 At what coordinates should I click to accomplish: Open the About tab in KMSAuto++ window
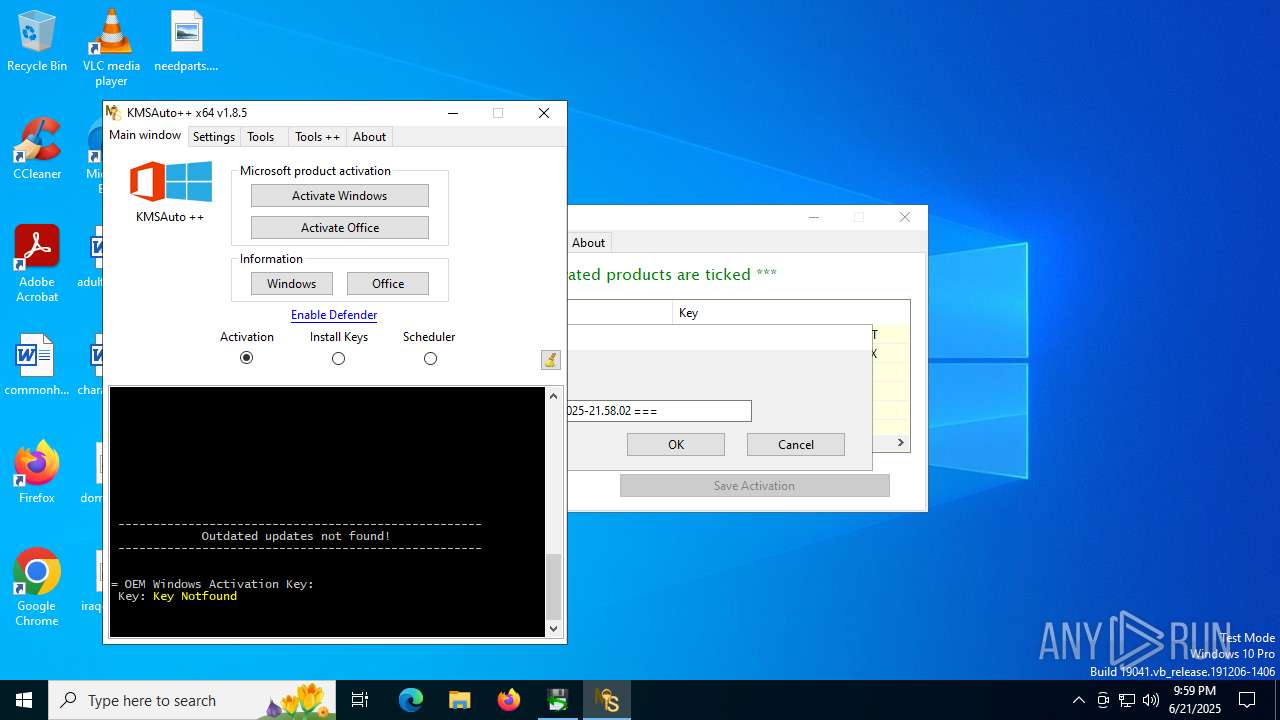[x=369, y=137]
